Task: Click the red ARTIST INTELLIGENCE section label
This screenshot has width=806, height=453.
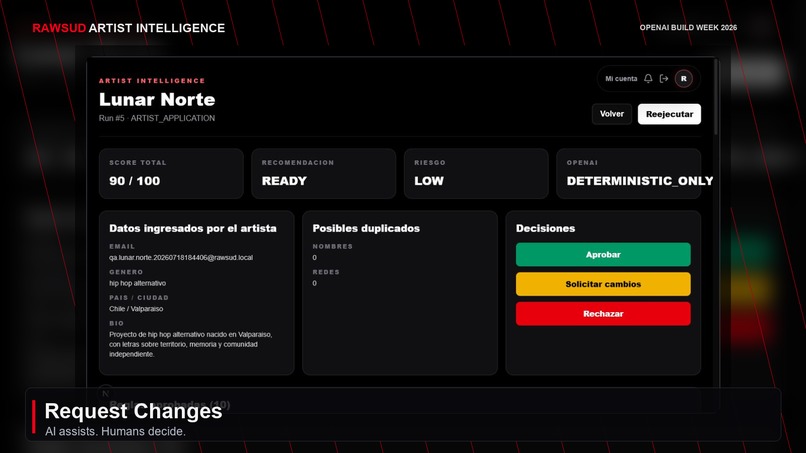Action: pos(152,81)
